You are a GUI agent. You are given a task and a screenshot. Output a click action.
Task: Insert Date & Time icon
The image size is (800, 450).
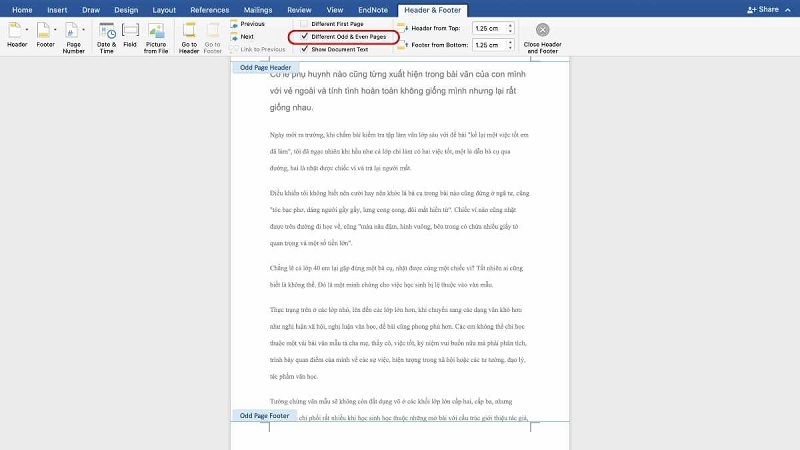[x=107, y=31]
